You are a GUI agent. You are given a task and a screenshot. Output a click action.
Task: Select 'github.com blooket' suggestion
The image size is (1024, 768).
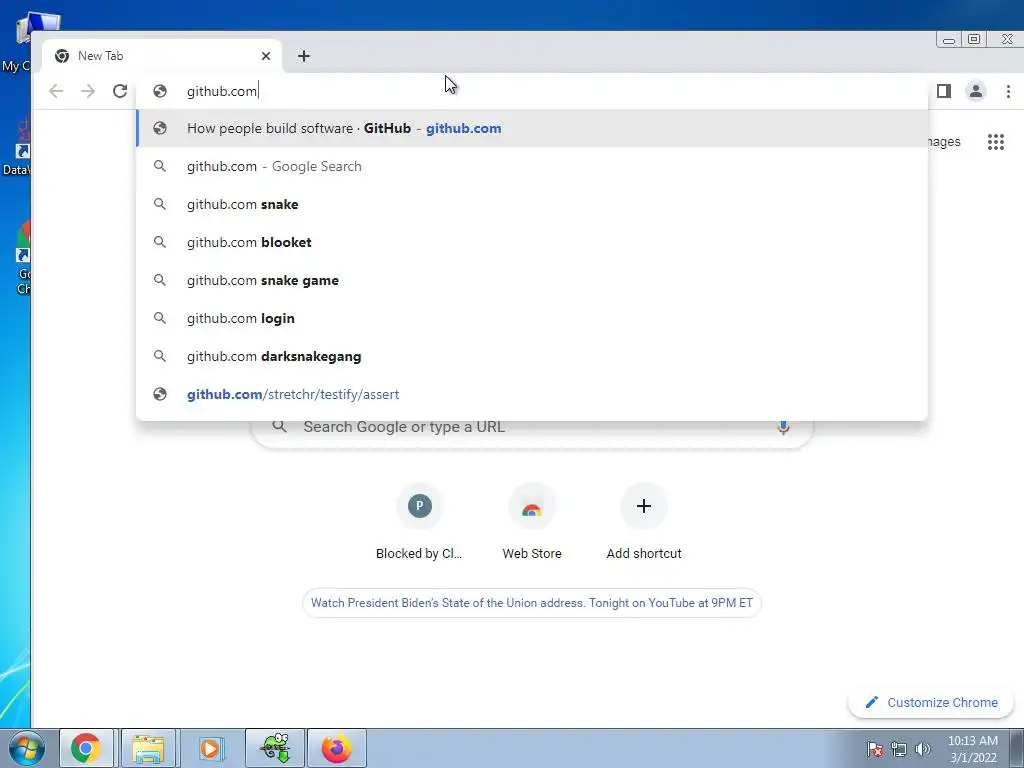tap(532, 242)
